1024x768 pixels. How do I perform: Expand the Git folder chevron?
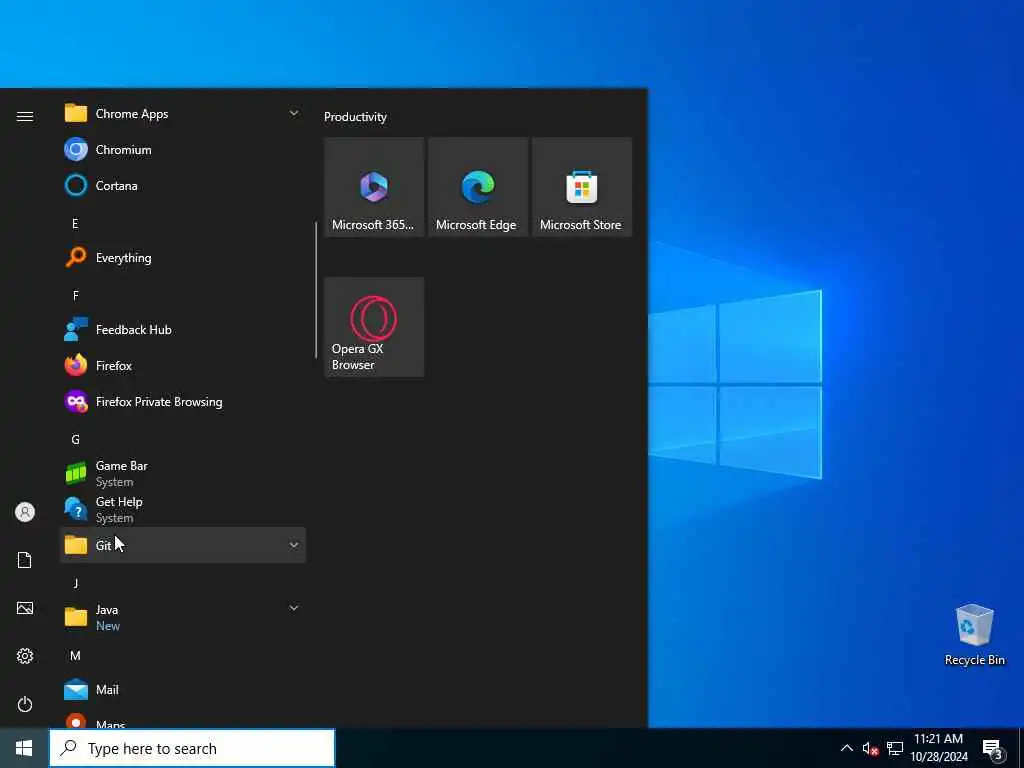tap(294, 545)
